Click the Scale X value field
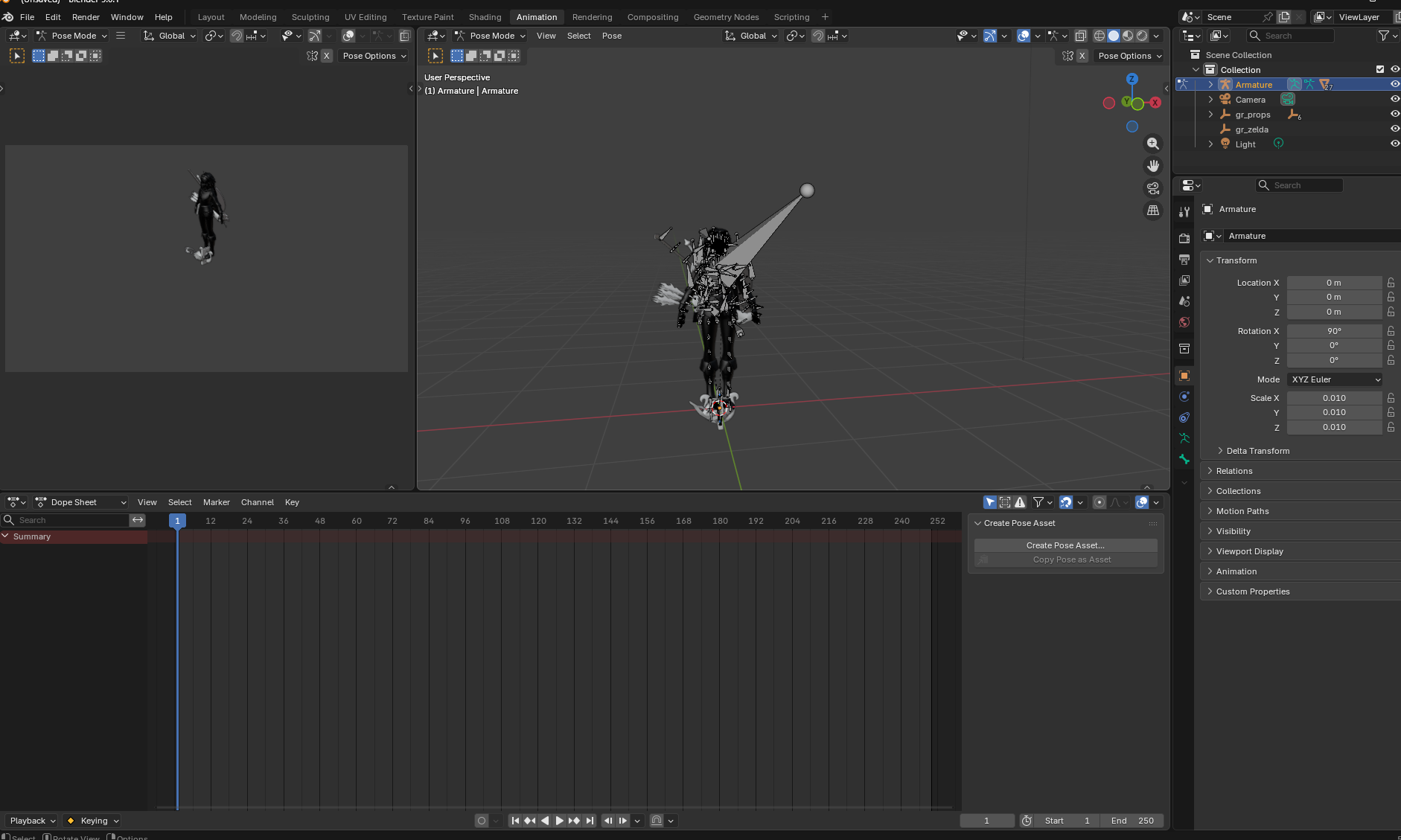 click(1334, 398)
